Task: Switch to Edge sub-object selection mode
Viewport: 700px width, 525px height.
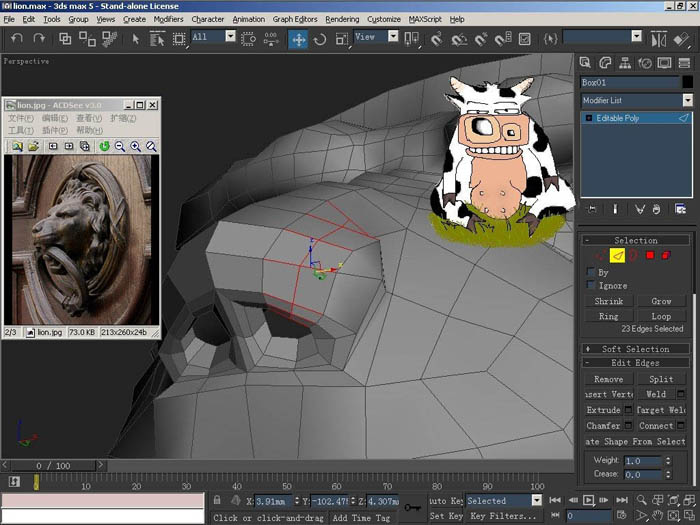Action: [x=617, y=255]
